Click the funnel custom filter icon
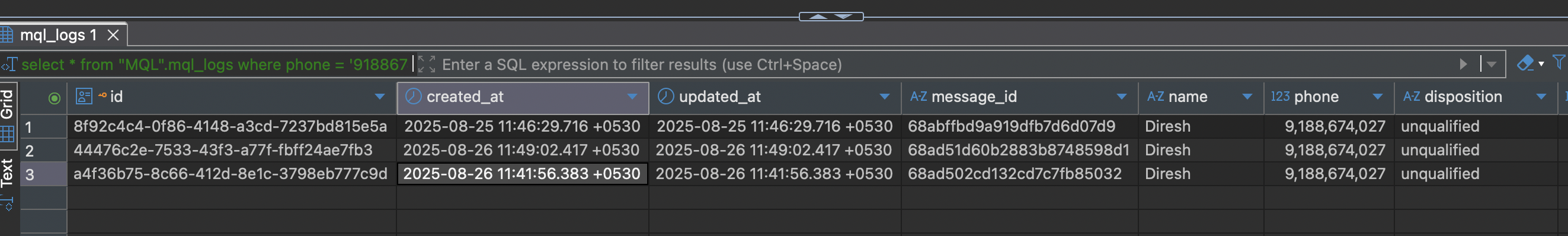The image size is (1568, 236). click(x=1559, y=62)
